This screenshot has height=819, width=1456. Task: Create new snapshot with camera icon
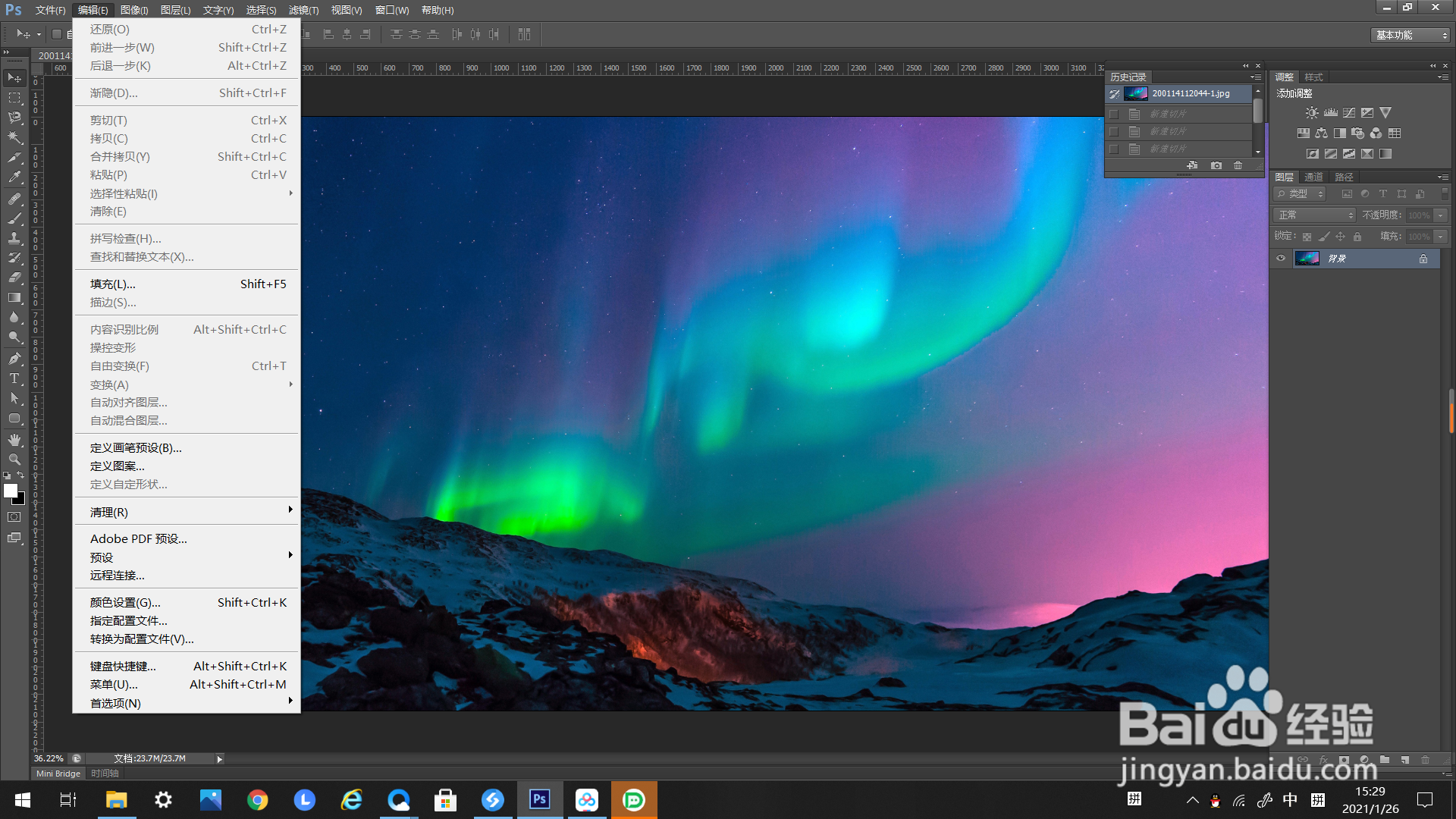click(1216, 165)
